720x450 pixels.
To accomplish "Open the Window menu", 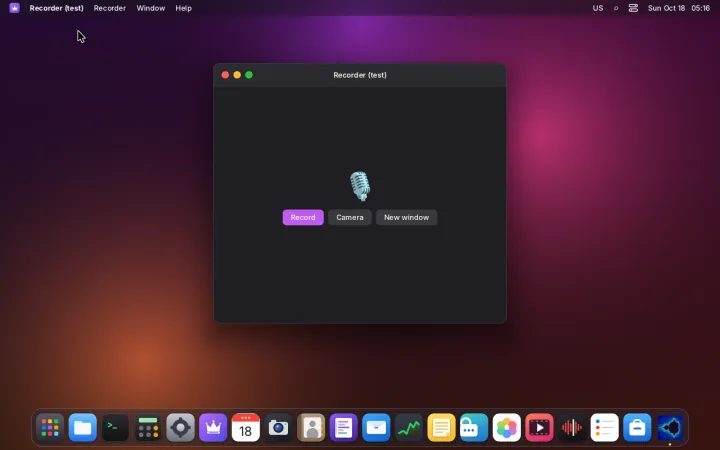I will pyautogui.click(x=151, y=8).
